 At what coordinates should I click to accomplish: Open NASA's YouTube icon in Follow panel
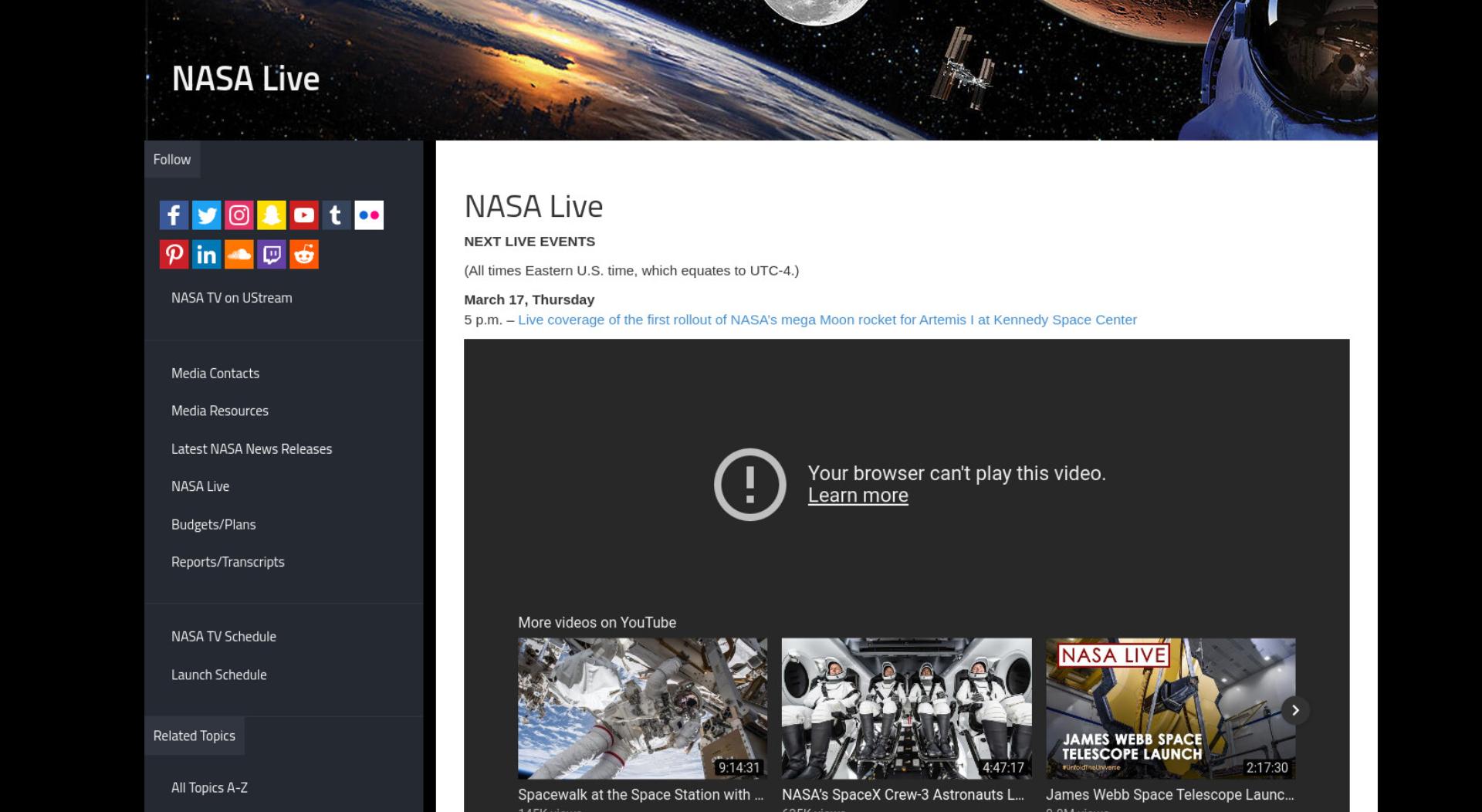pyautogui.click(x=304, y=215)
